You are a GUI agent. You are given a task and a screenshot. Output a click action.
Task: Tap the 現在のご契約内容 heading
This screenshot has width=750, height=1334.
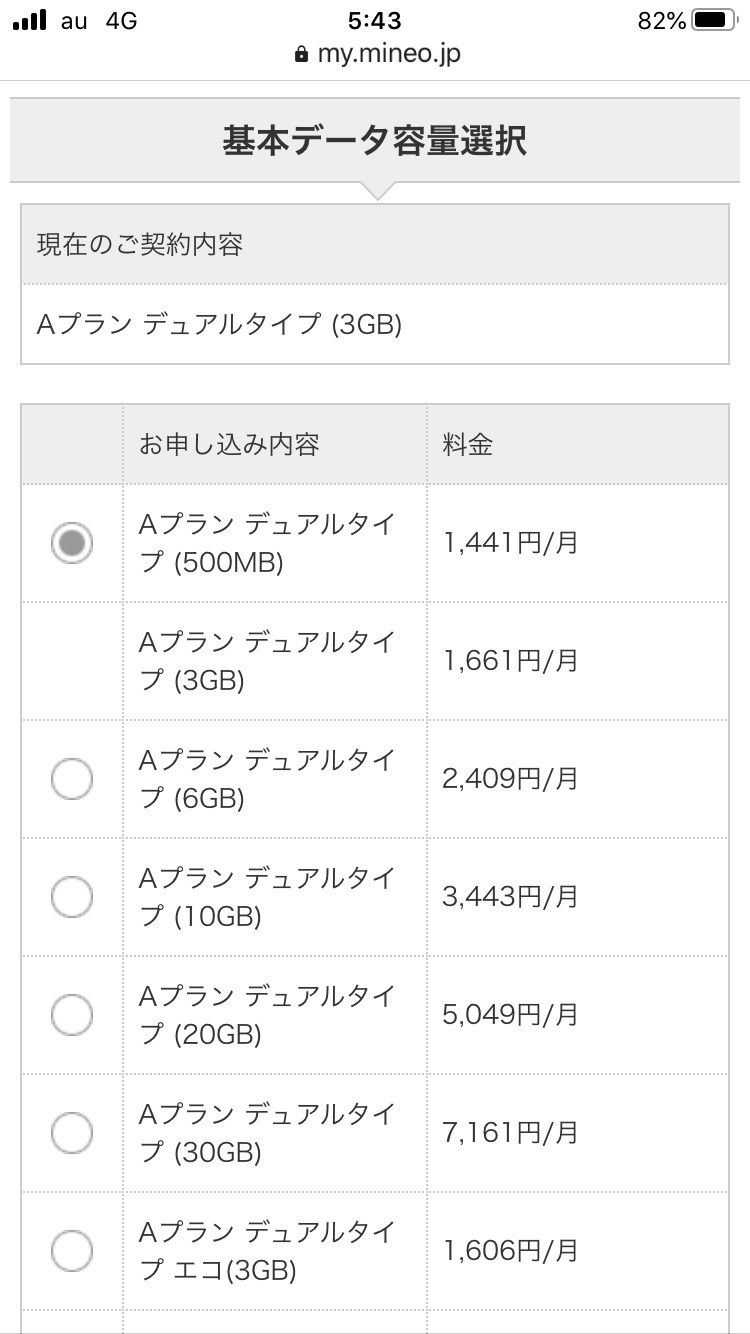click(140, 245)
